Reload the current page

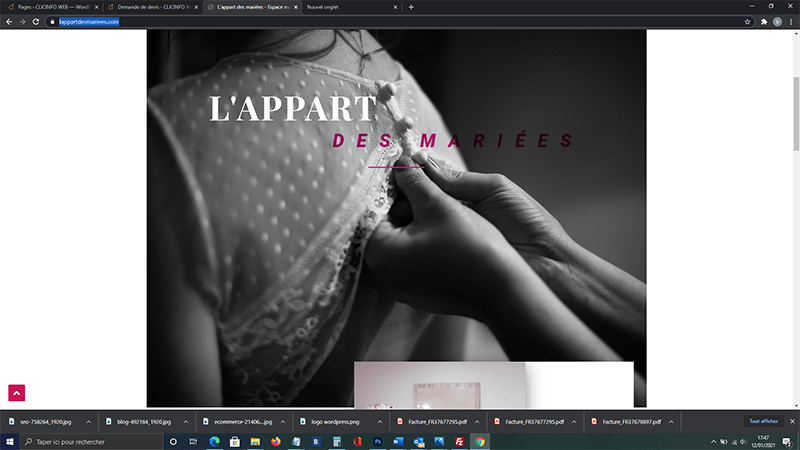pyautogui.click(x=36, y=21)
